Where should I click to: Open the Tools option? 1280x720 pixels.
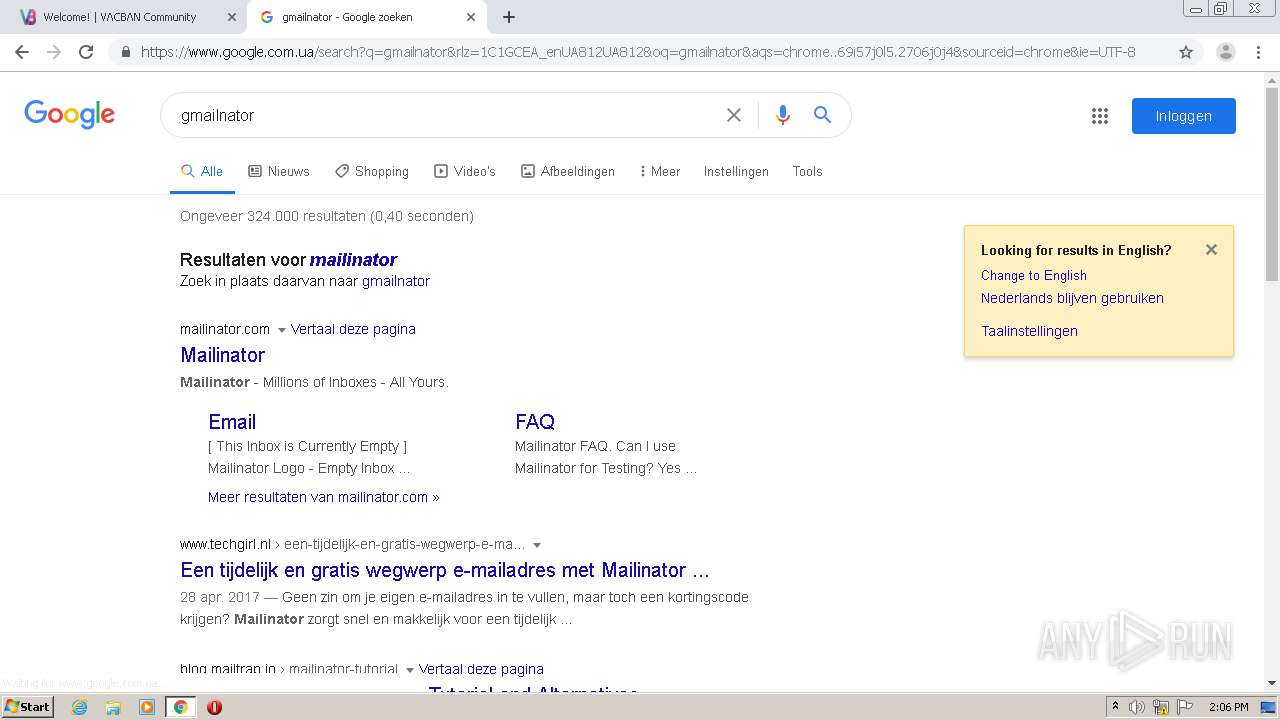(x=807, y=171)
